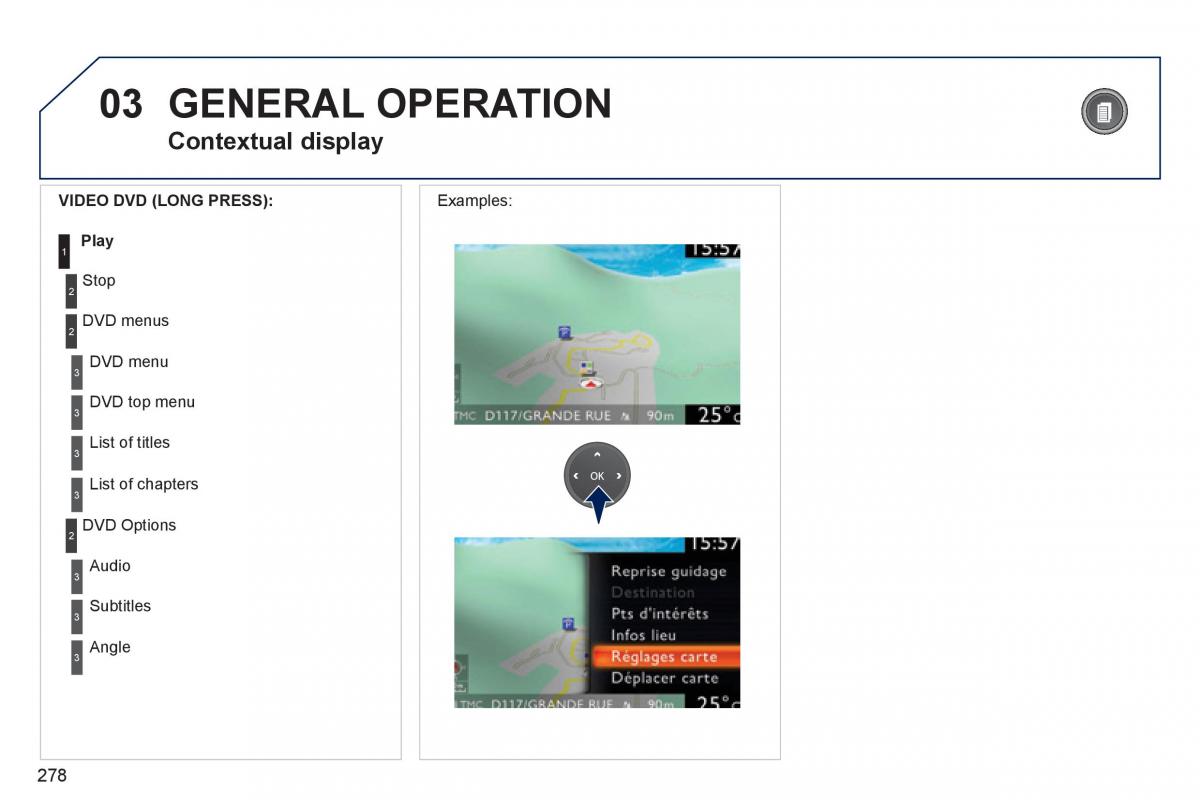Click blue parking icon on top map
The width and height of the screenshot is (1200, 800).
(565, 331)
